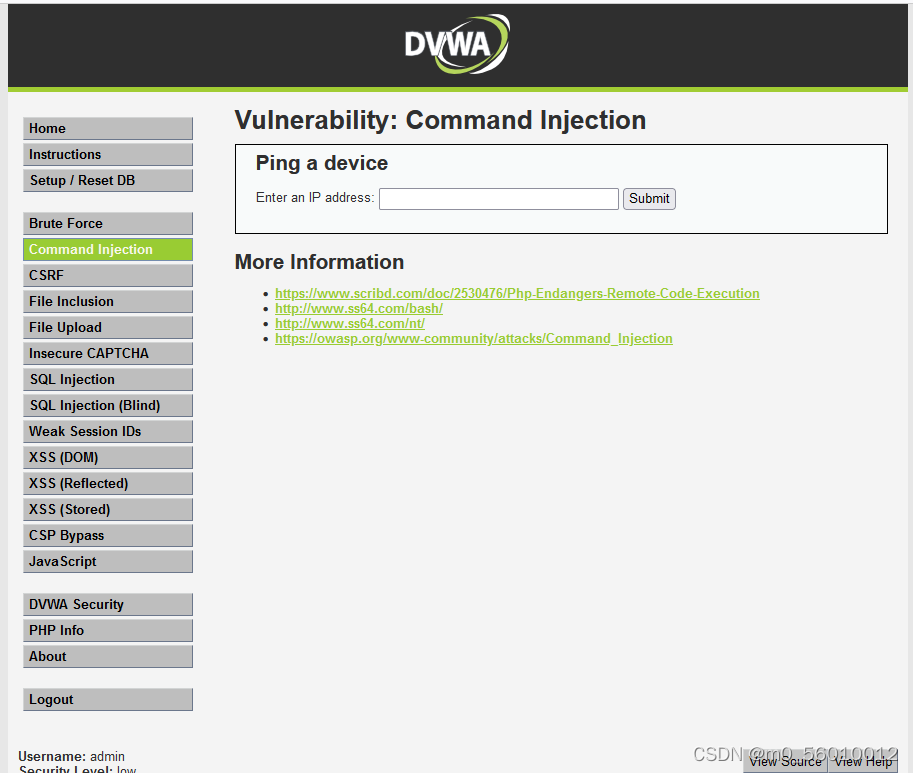Open Setup / Reset DB page
This screenshot has width=913, height=773.
108,180
